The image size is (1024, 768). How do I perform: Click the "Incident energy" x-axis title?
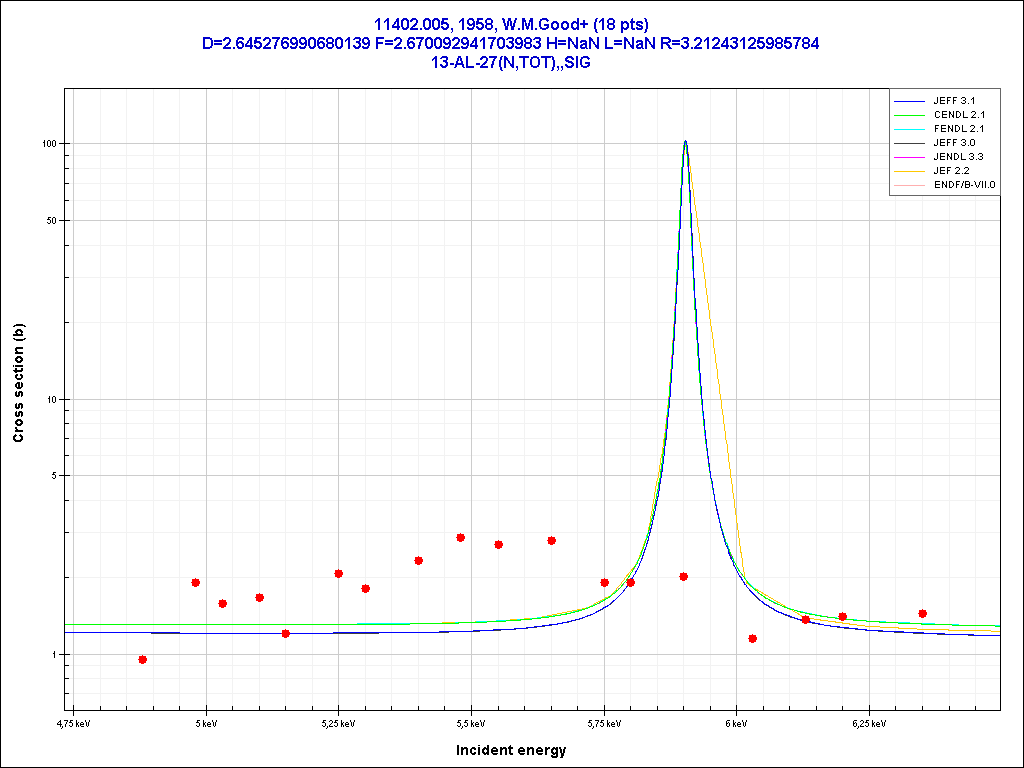tap(511, 750)
